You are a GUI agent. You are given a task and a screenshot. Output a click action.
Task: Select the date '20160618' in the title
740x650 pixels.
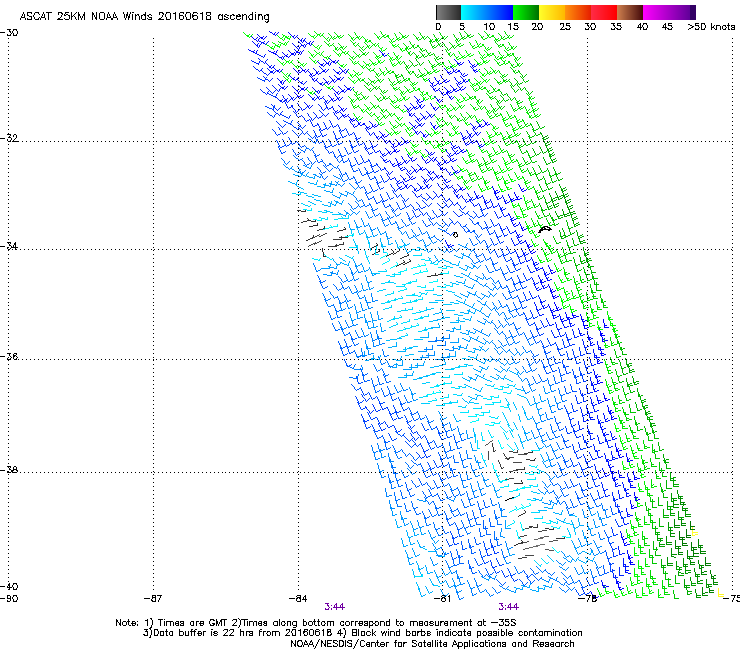185,17
